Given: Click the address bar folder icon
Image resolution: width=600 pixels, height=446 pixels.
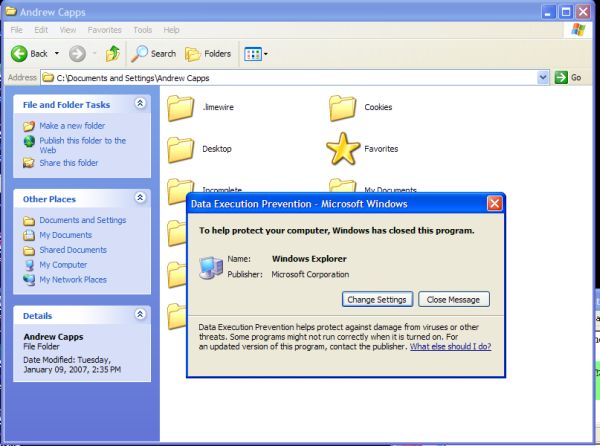Looking at the screenshot, I should (x=48, y=78).
